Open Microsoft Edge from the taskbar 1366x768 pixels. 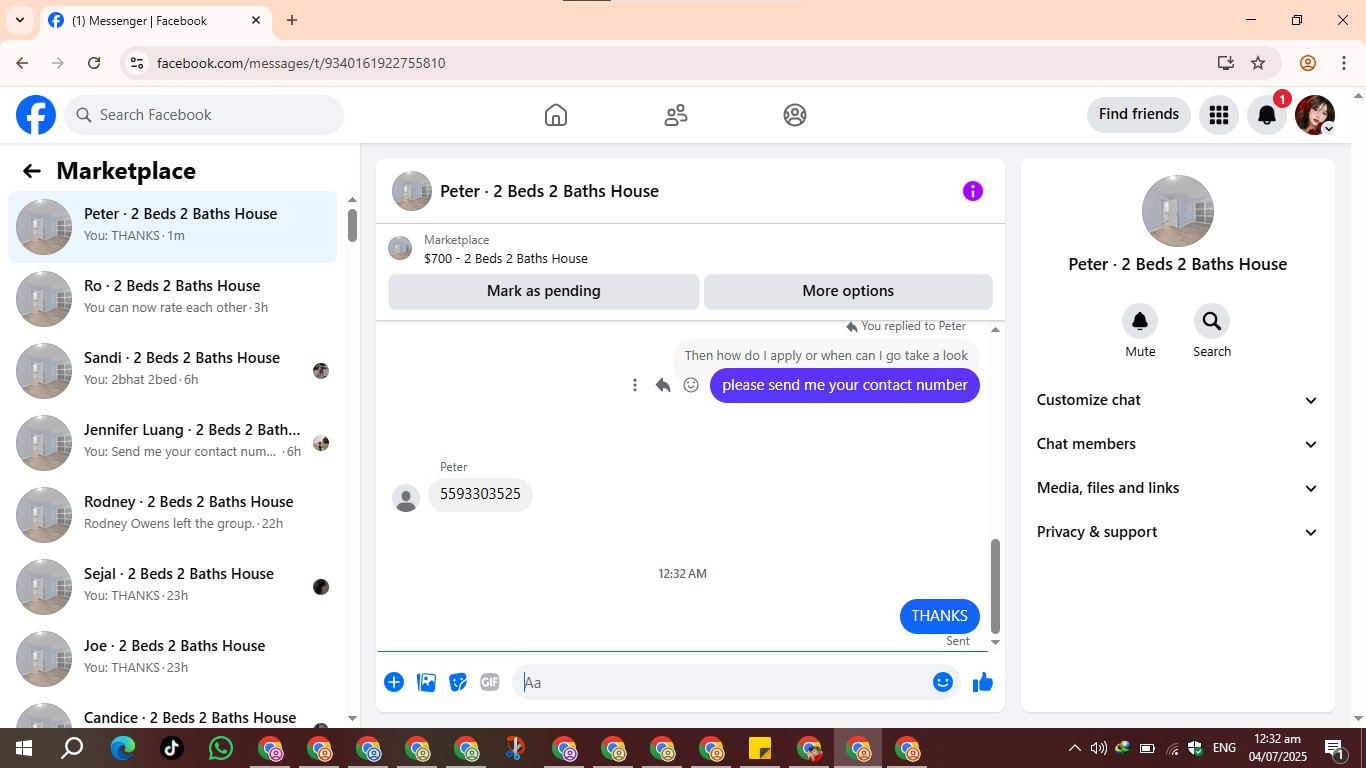tap(123, 748)
